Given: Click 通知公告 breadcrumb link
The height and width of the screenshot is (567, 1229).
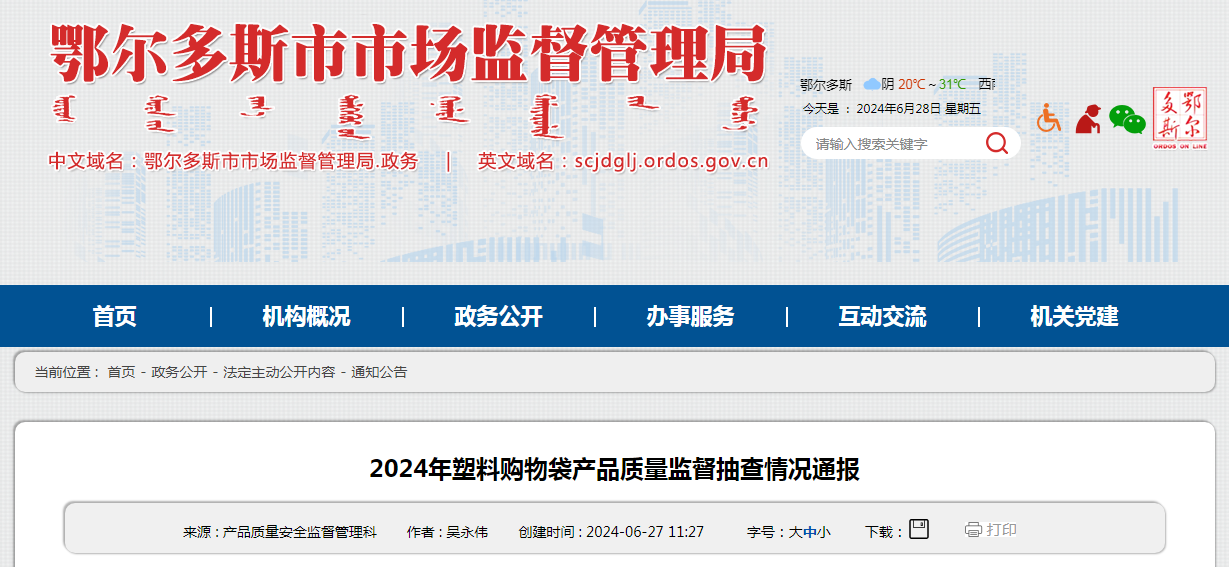Looking at the screenshot, I should coord(379,372).
